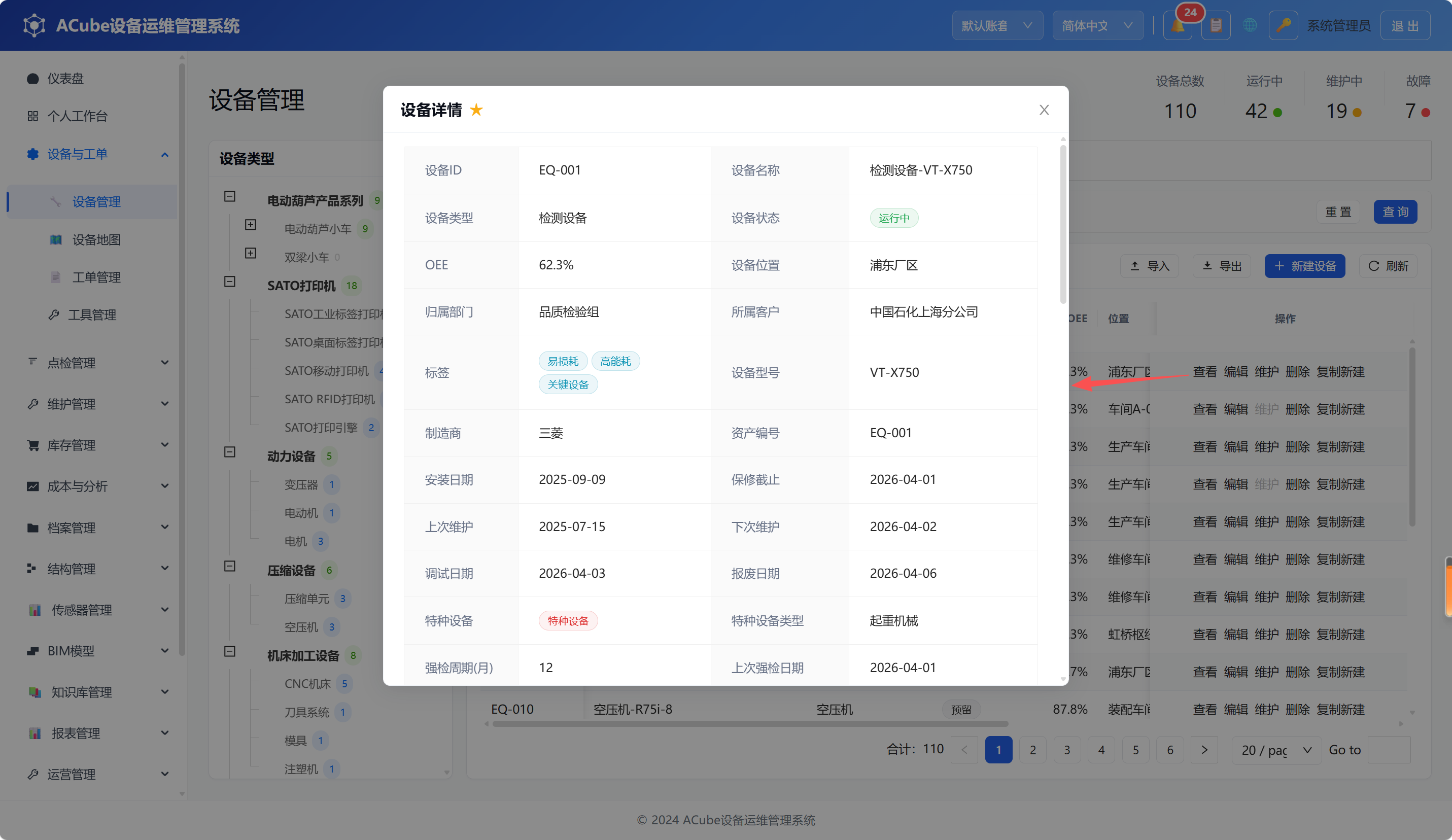The image size is (1452, 840).
Task: Click the 刷新 refresh button
Action: (x=1388, y=266)
